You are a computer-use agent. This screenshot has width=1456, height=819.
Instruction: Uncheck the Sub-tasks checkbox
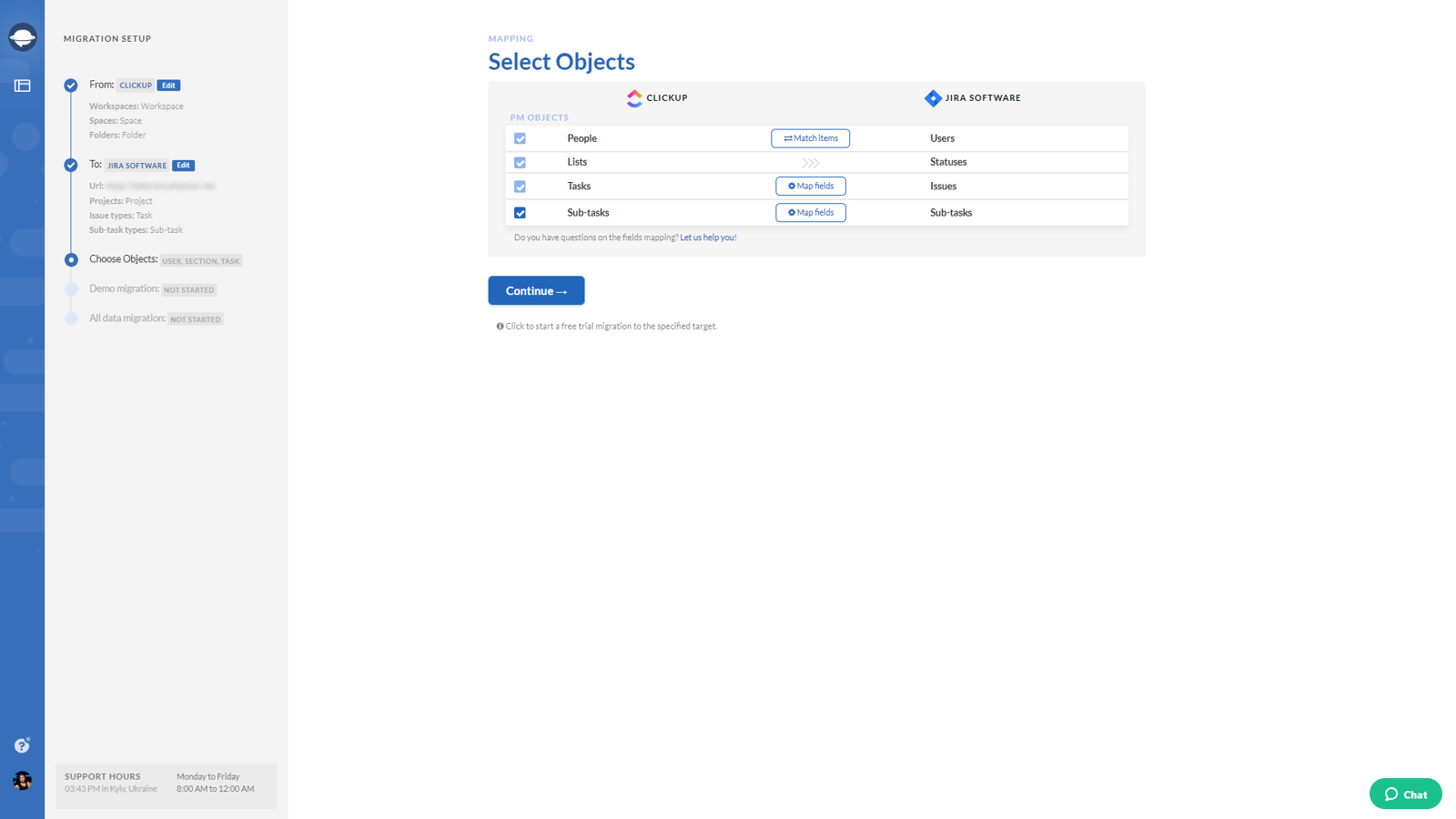tap(520, 213)
